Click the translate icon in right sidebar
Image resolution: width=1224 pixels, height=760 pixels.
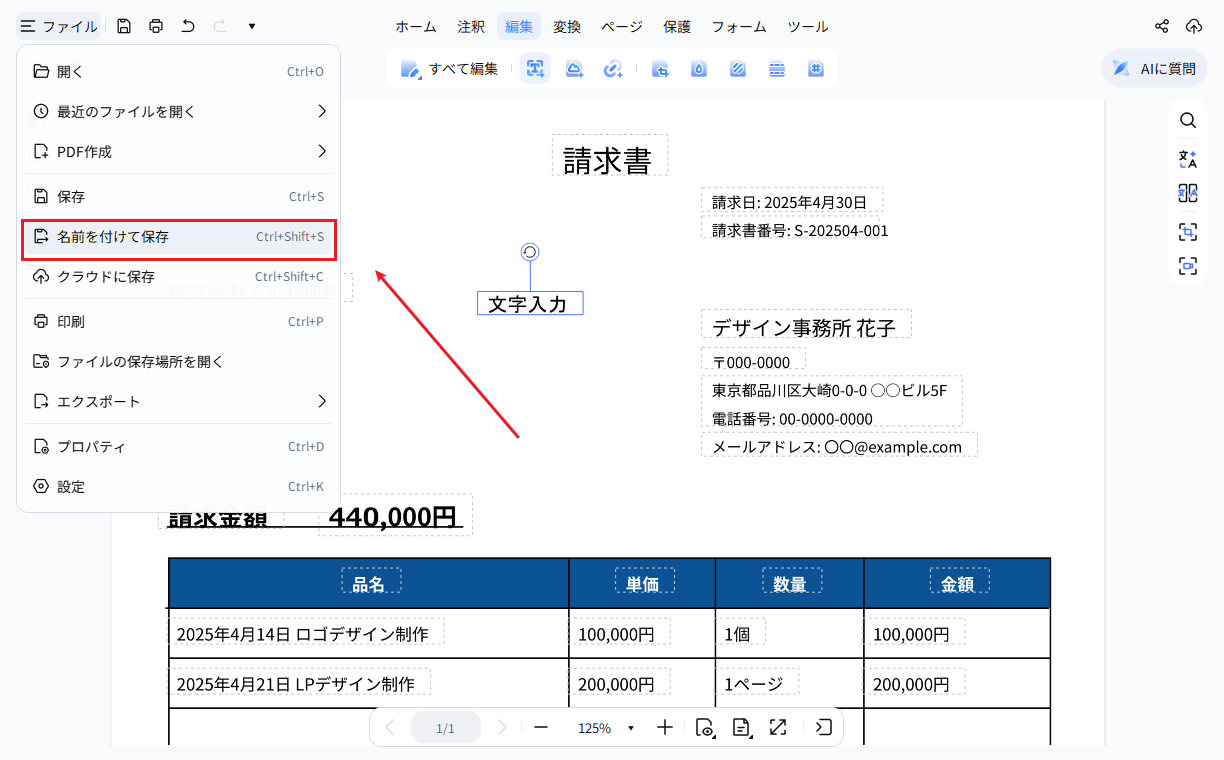coord(1188,159)
